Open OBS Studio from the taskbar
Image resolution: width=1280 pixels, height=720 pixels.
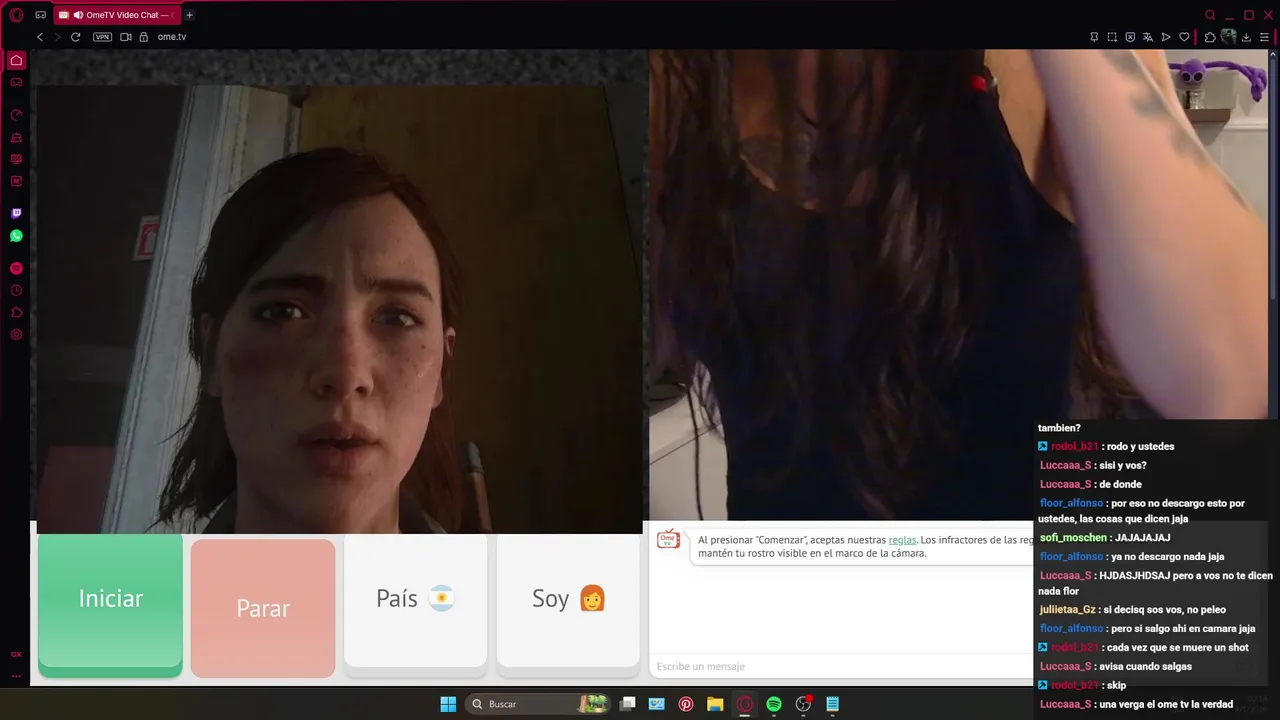click(x=803, y=704)
